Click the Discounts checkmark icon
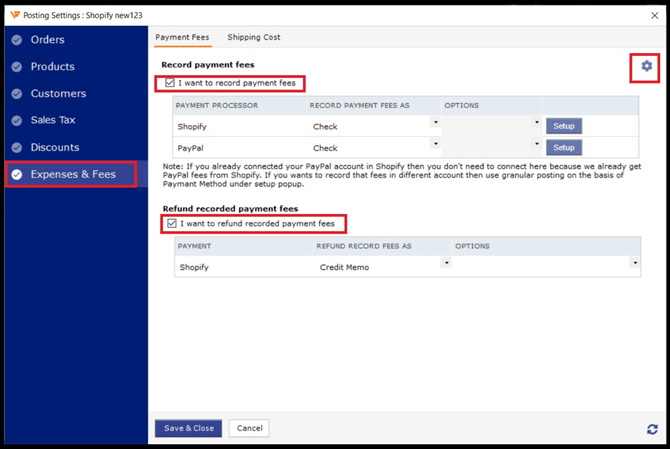Viewport: 670px width, 449px height. tap(17, 147)
